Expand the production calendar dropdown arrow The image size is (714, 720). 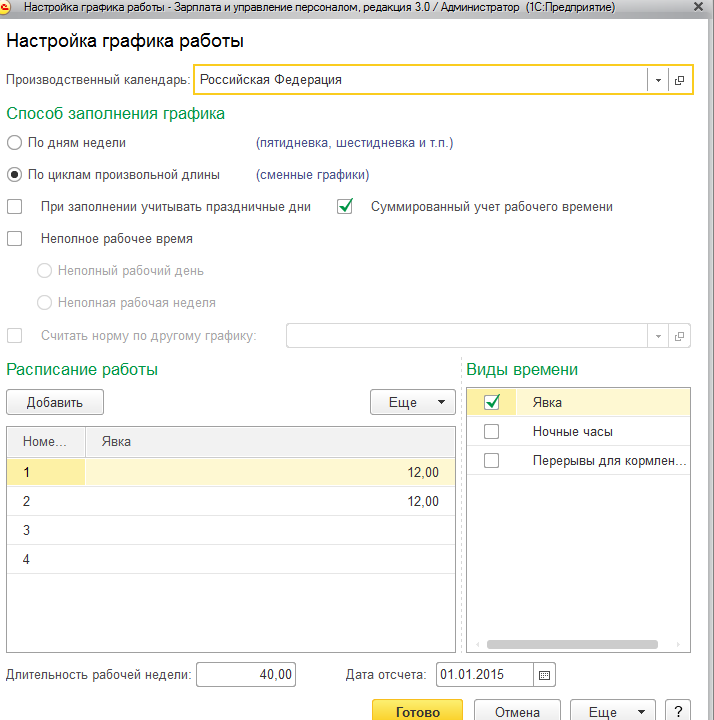pyautogui.click(x=658, y=80)
